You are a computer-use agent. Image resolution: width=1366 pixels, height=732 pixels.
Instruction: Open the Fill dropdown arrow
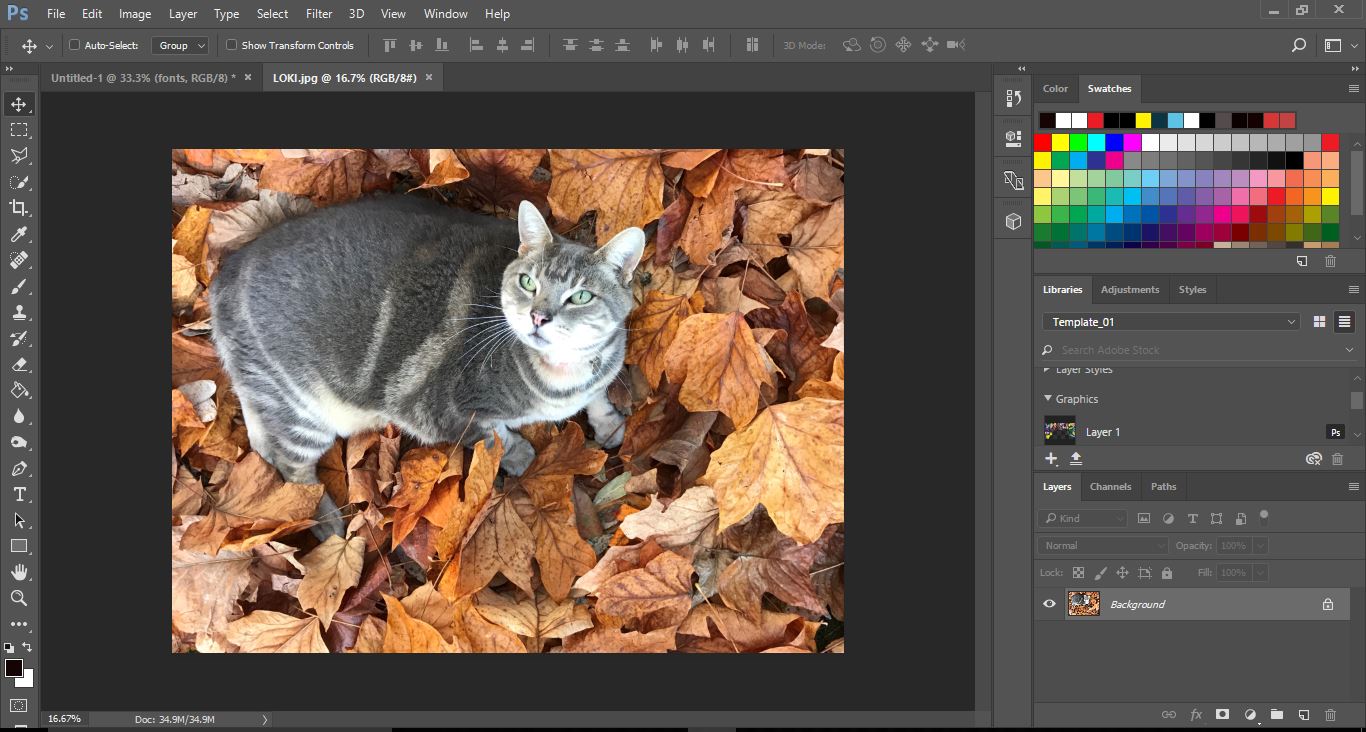[x=1260, y=573]
